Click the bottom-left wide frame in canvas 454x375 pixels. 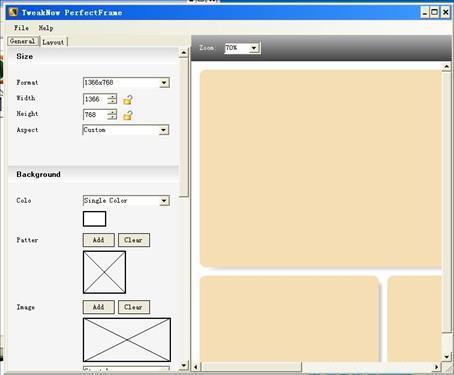point(289,319)
